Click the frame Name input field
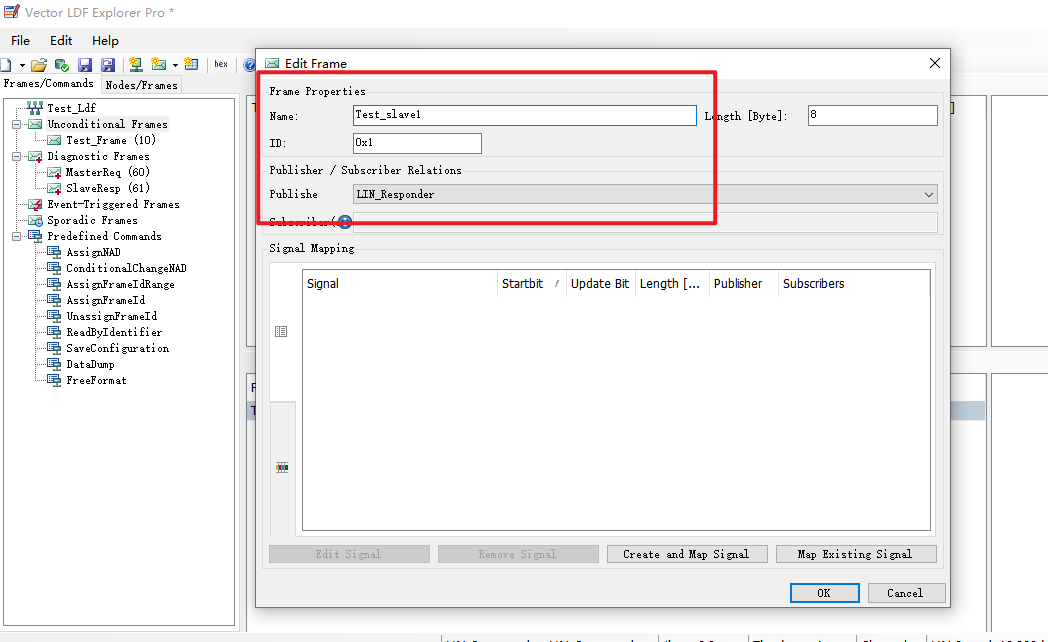 point(525,116)
